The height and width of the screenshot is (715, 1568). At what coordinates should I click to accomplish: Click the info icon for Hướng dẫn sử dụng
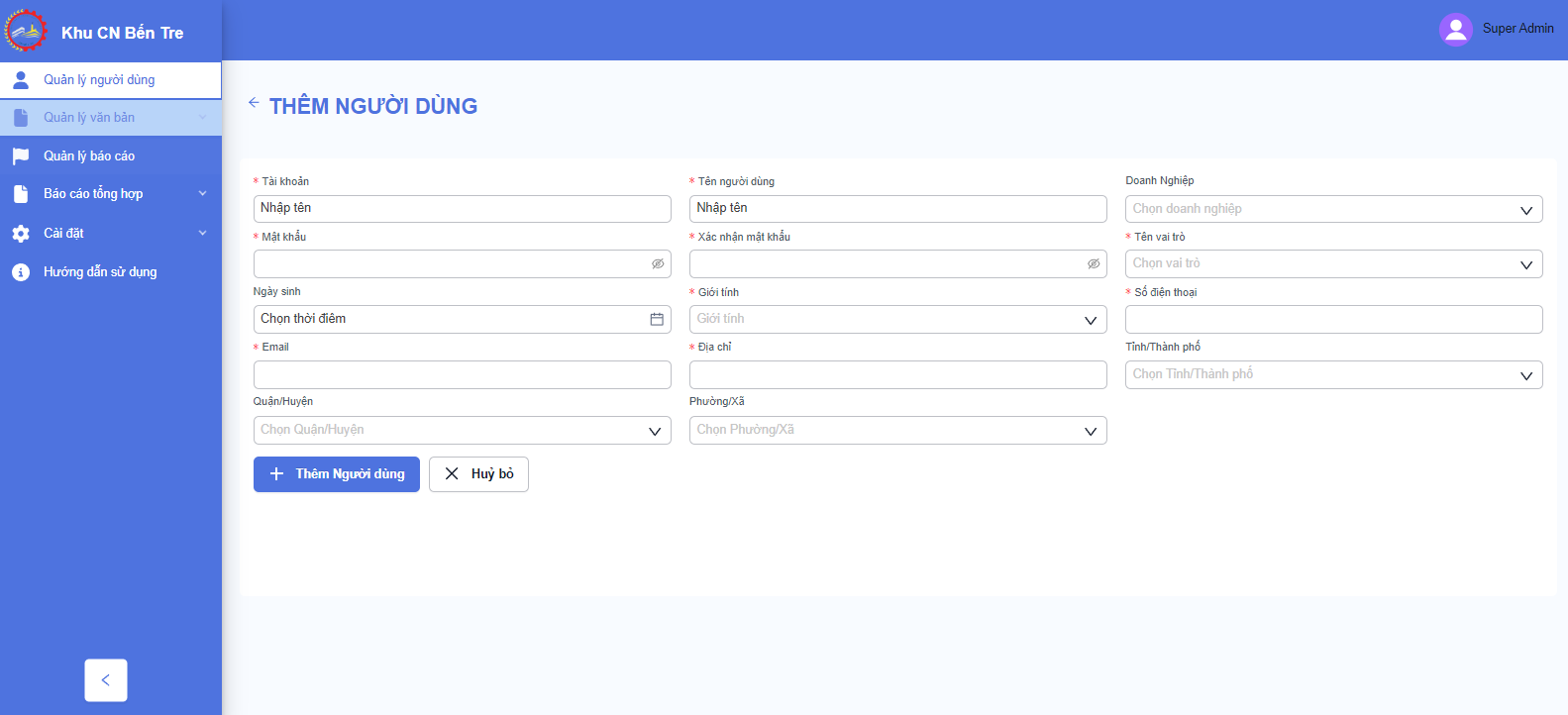[x=21, y=272]
